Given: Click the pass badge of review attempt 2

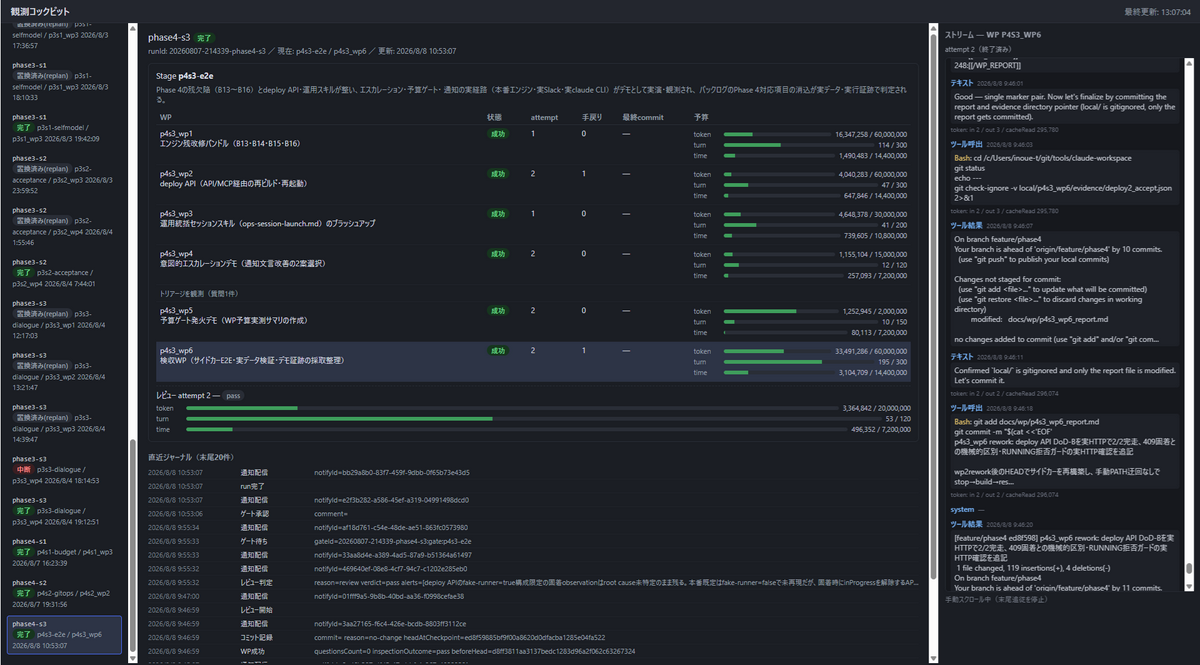Looking at the screenshot, I should (x=233, y=396).
